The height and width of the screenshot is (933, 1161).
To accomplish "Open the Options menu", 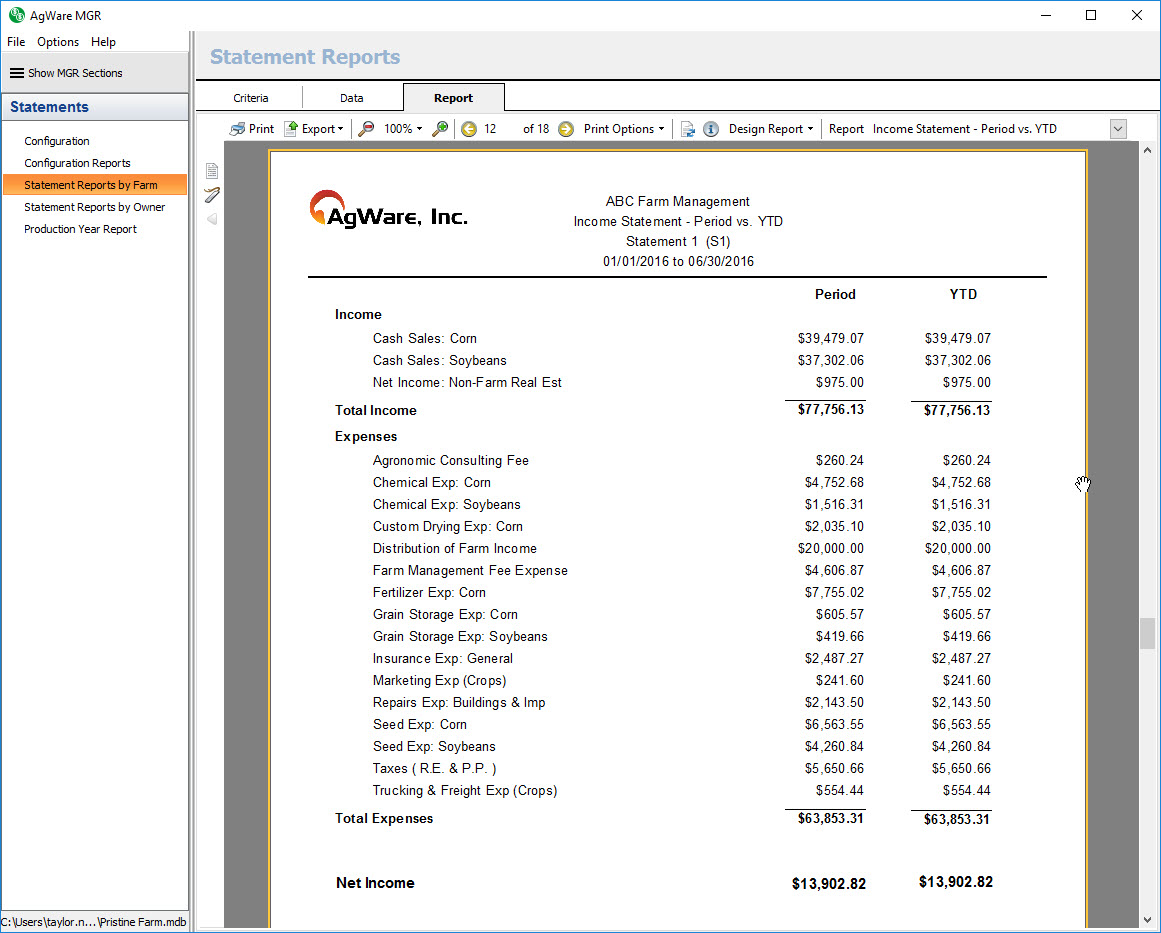I will (x=58, y=42).
